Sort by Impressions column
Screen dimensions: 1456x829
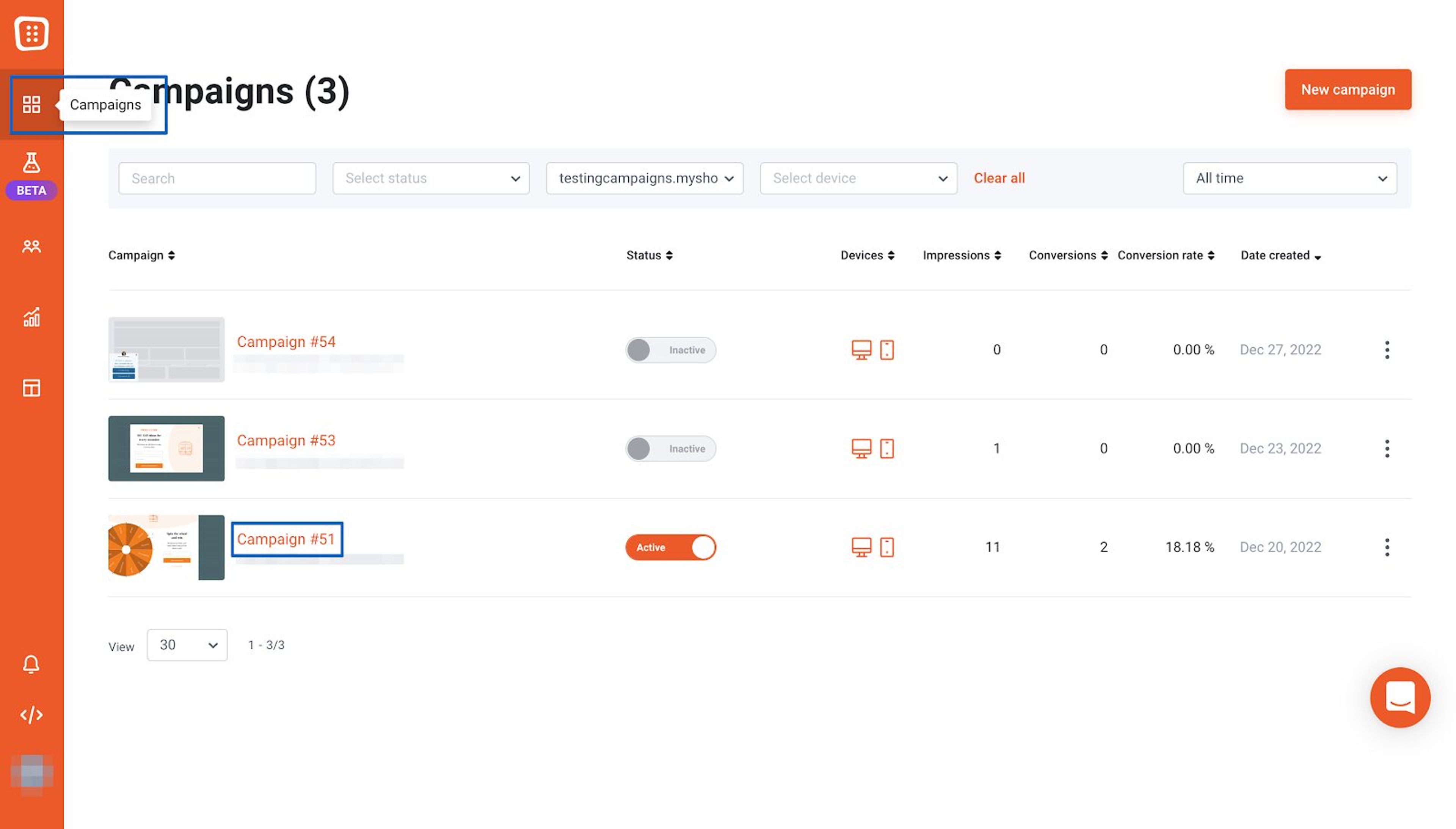(x=962, y=255)
